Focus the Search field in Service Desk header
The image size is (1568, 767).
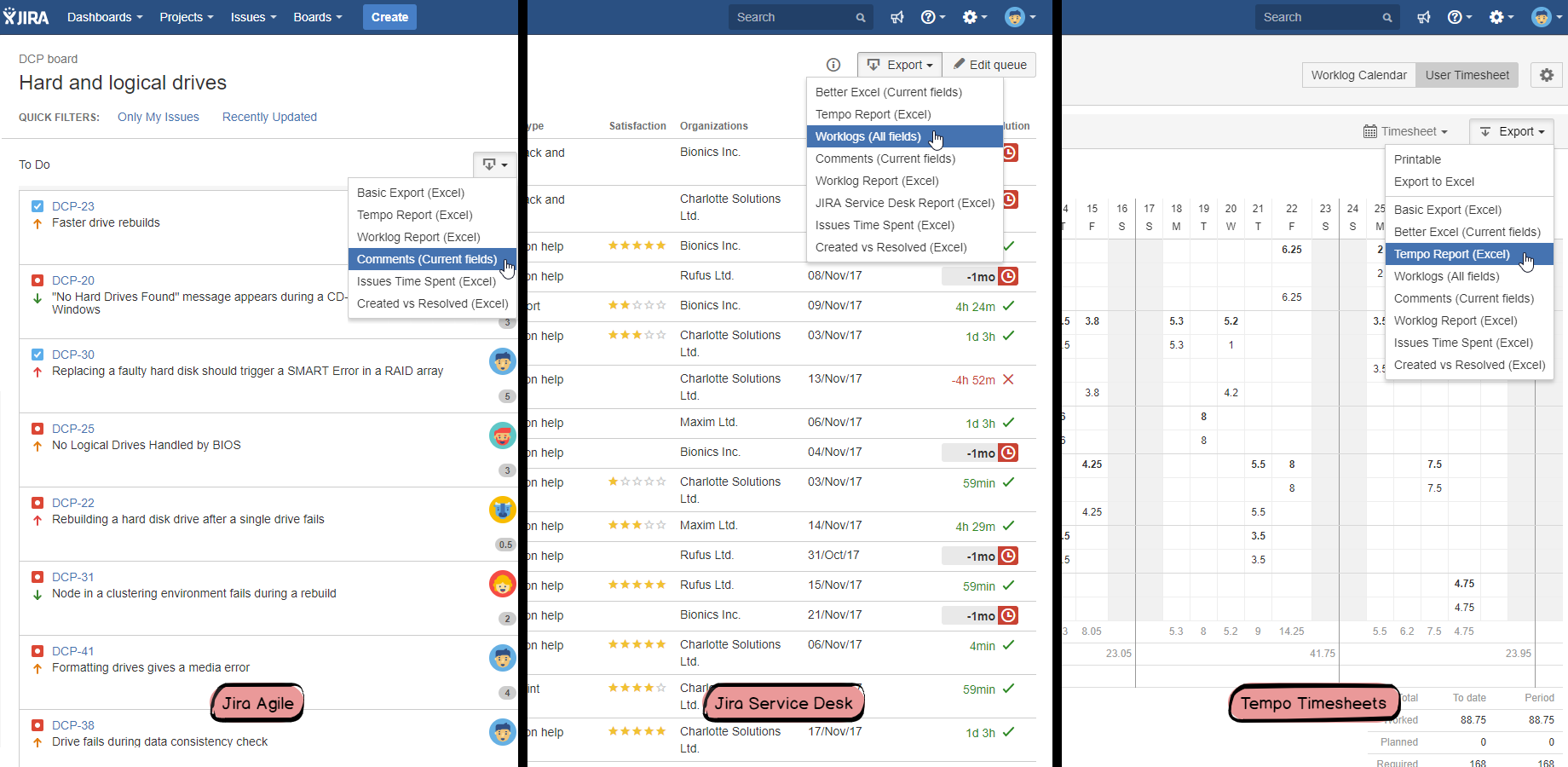point(800,17)
